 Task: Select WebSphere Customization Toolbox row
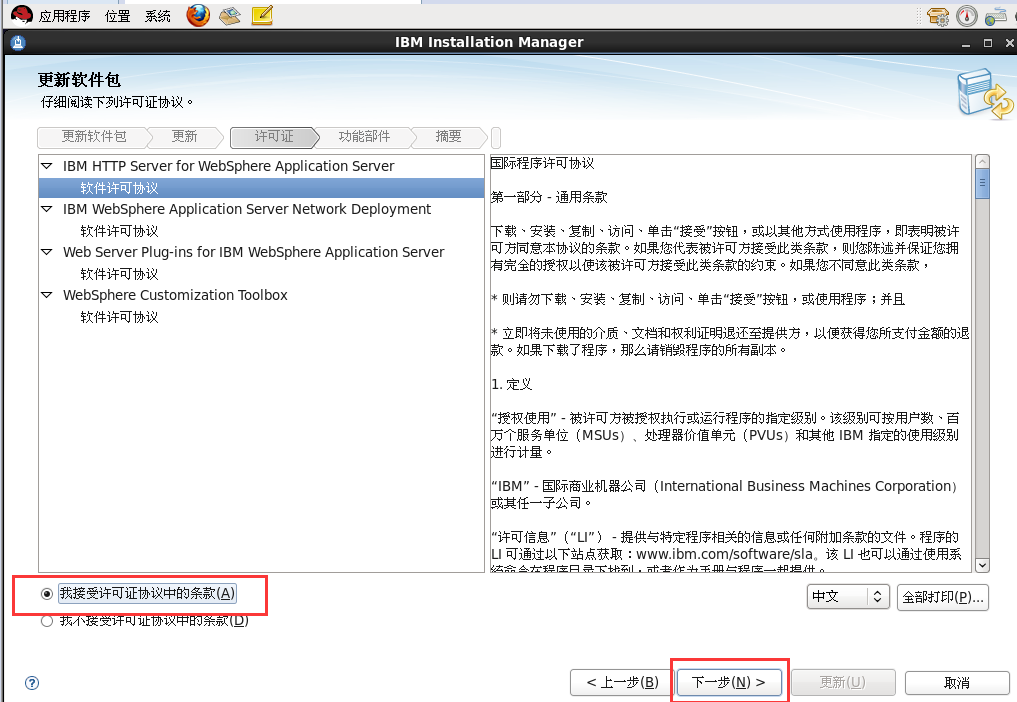[x=175, y=295]
